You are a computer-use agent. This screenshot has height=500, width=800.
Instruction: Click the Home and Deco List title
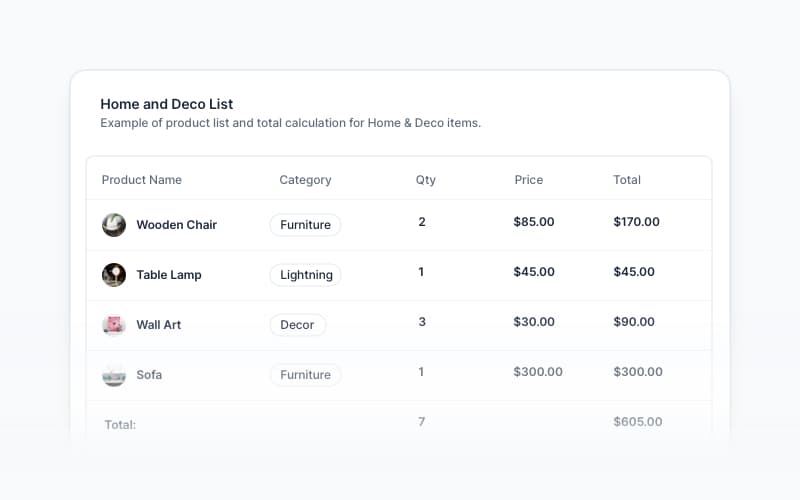167,104
